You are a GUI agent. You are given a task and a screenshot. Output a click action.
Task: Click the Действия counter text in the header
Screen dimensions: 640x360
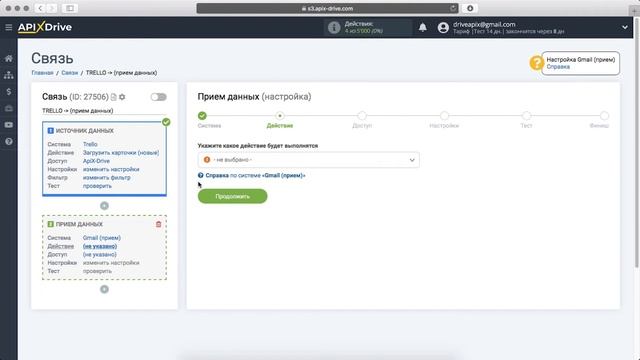tap(364, 27)
